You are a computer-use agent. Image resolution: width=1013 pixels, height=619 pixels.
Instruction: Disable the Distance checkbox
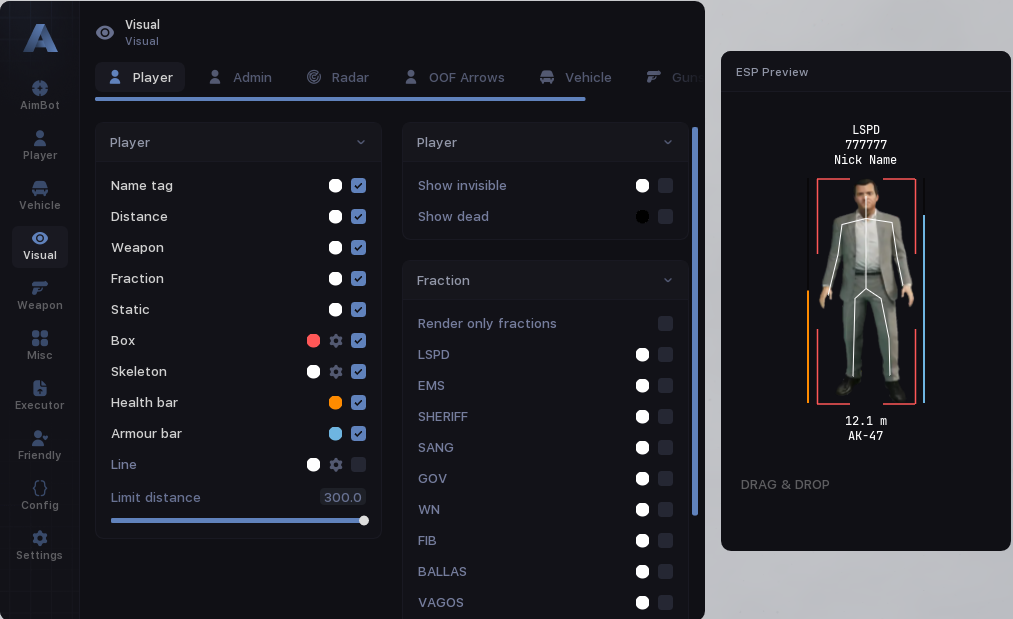click(359, 216)
